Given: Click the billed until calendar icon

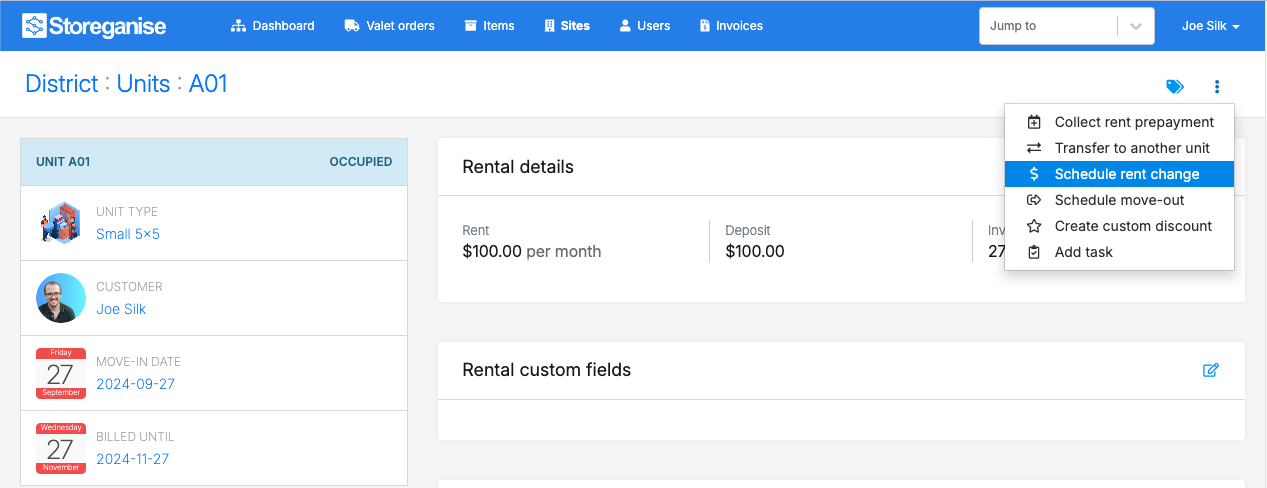Looking at the screenshot, I should (61, 448).
